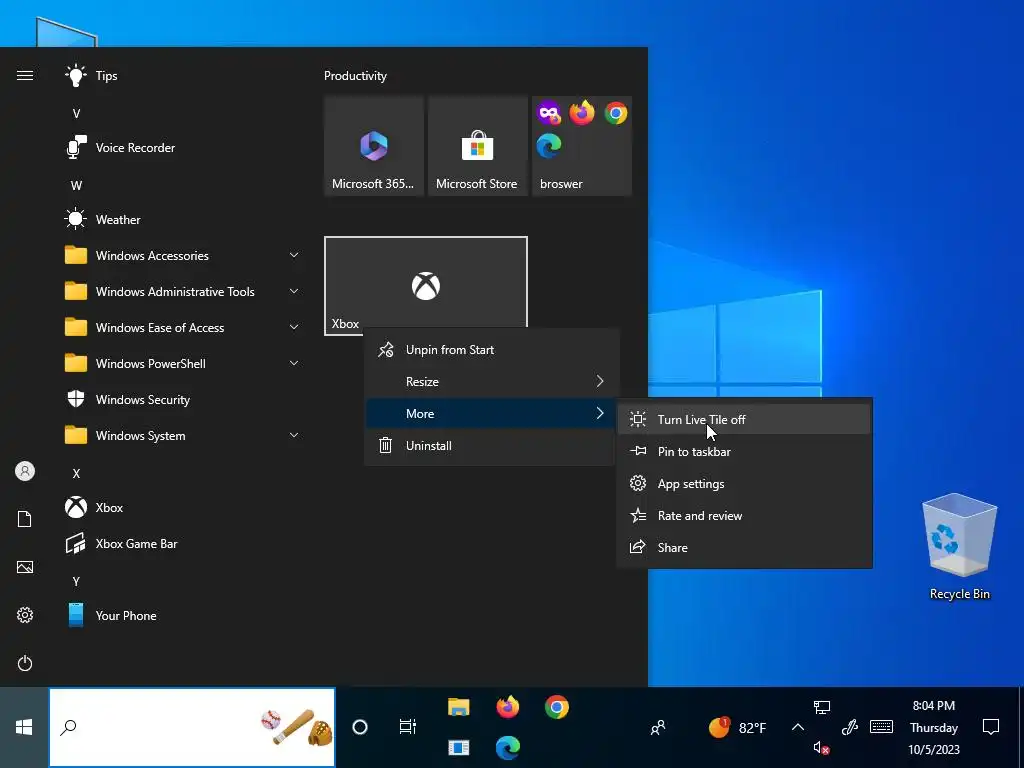Image resolution: width=1024 pixels, height=768 pixels.
Task: Click the muted volume icon
Action: pos(822,748)
